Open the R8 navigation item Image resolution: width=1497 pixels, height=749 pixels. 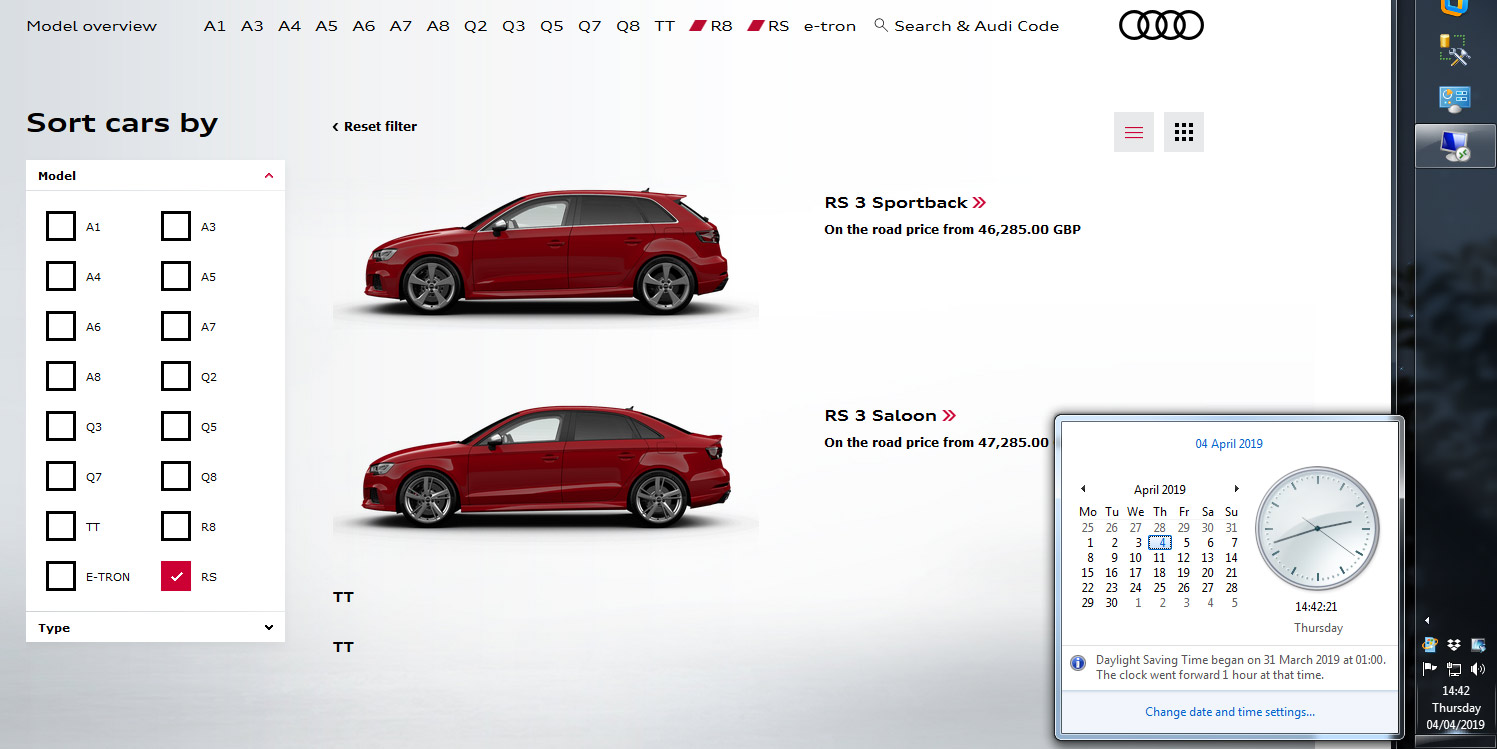(712, 26)
